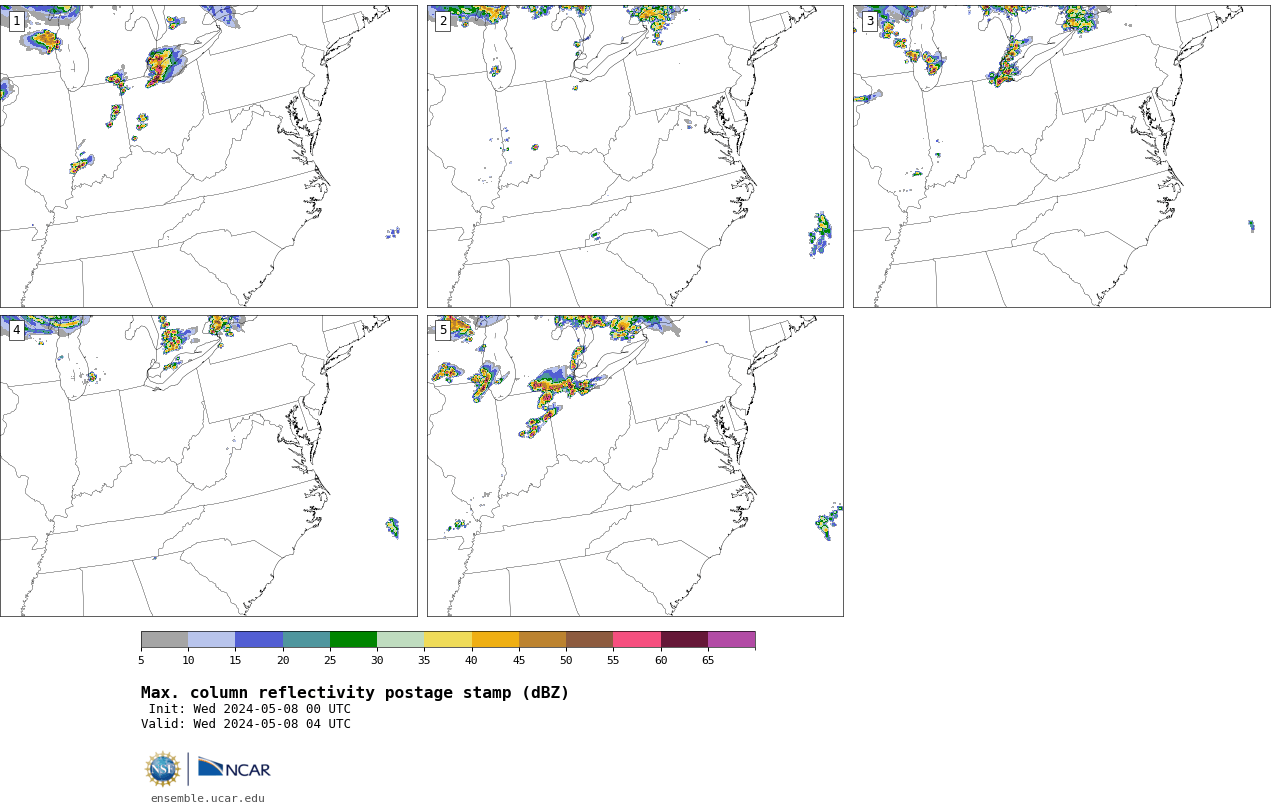The width and height of the screenshot is (1280, 809).
Task: Click the ensemble.ucar.edu text
Action: (208, 798)
